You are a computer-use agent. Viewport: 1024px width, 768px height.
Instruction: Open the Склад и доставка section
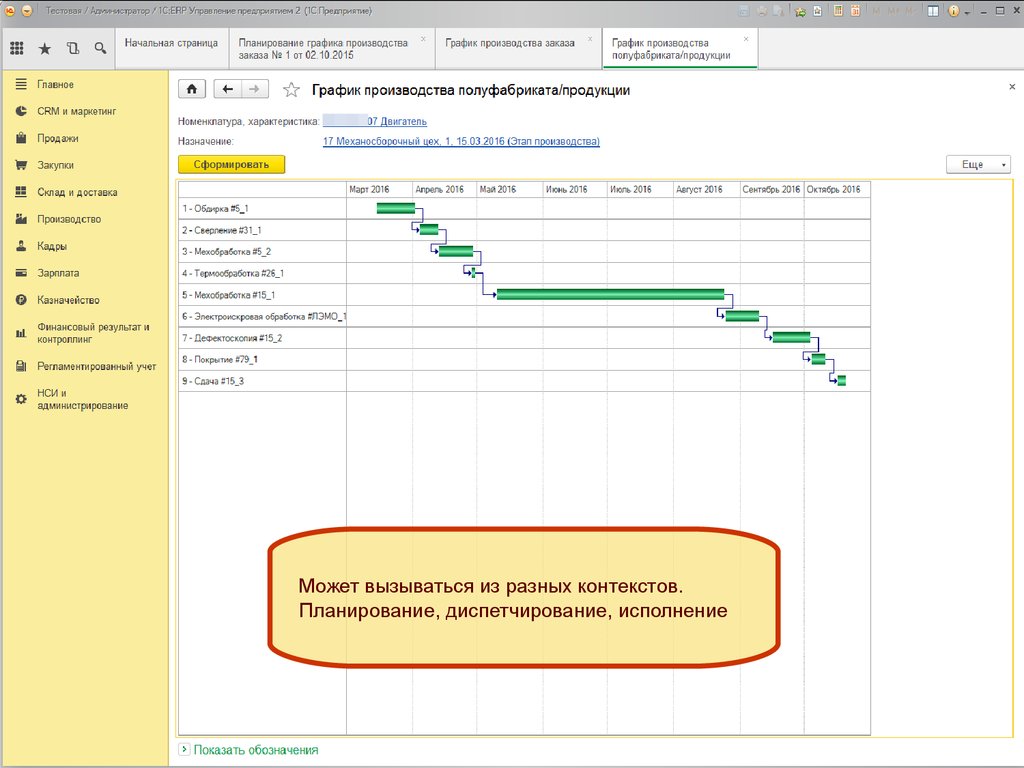[x=77, y=192]
